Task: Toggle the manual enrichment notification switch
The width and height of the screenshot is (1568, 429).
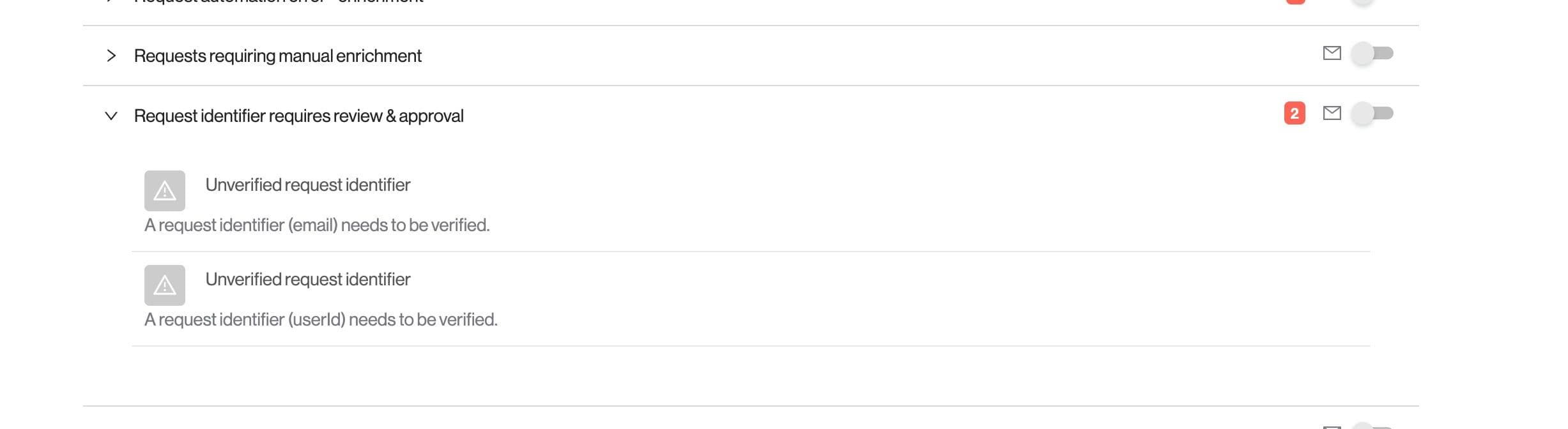Action: click(1372, 53)
